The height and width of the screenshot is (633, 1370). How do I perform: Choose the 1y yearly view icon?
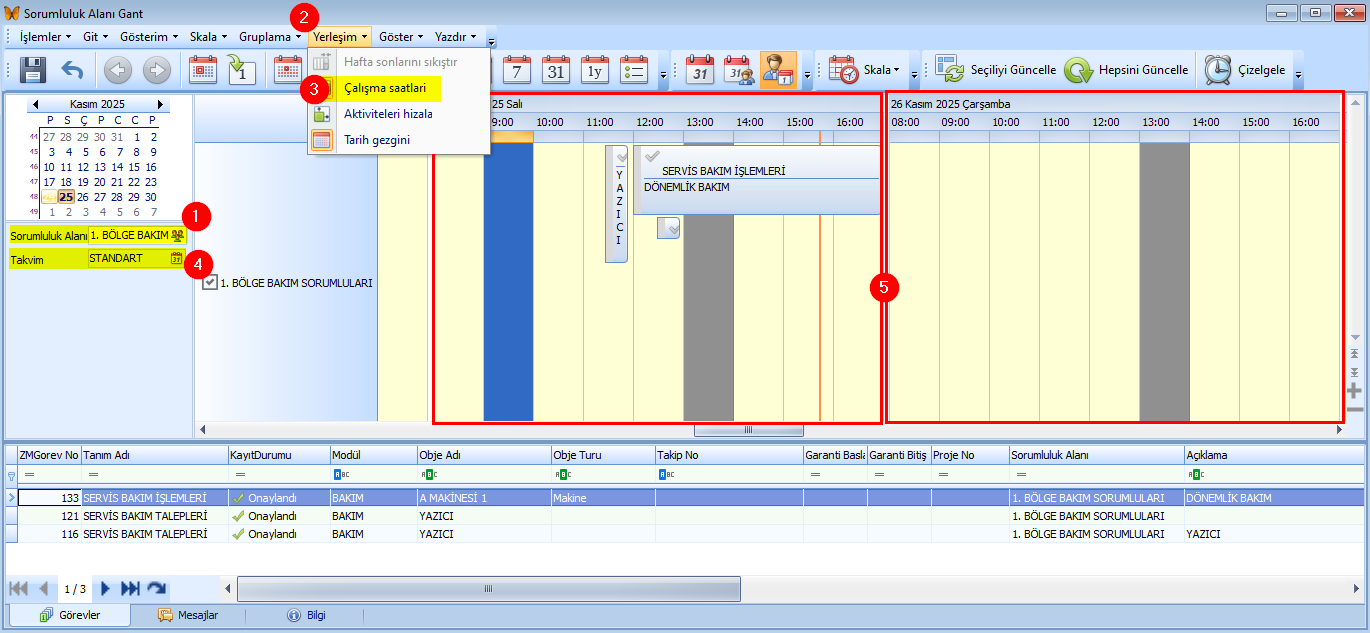595,70
